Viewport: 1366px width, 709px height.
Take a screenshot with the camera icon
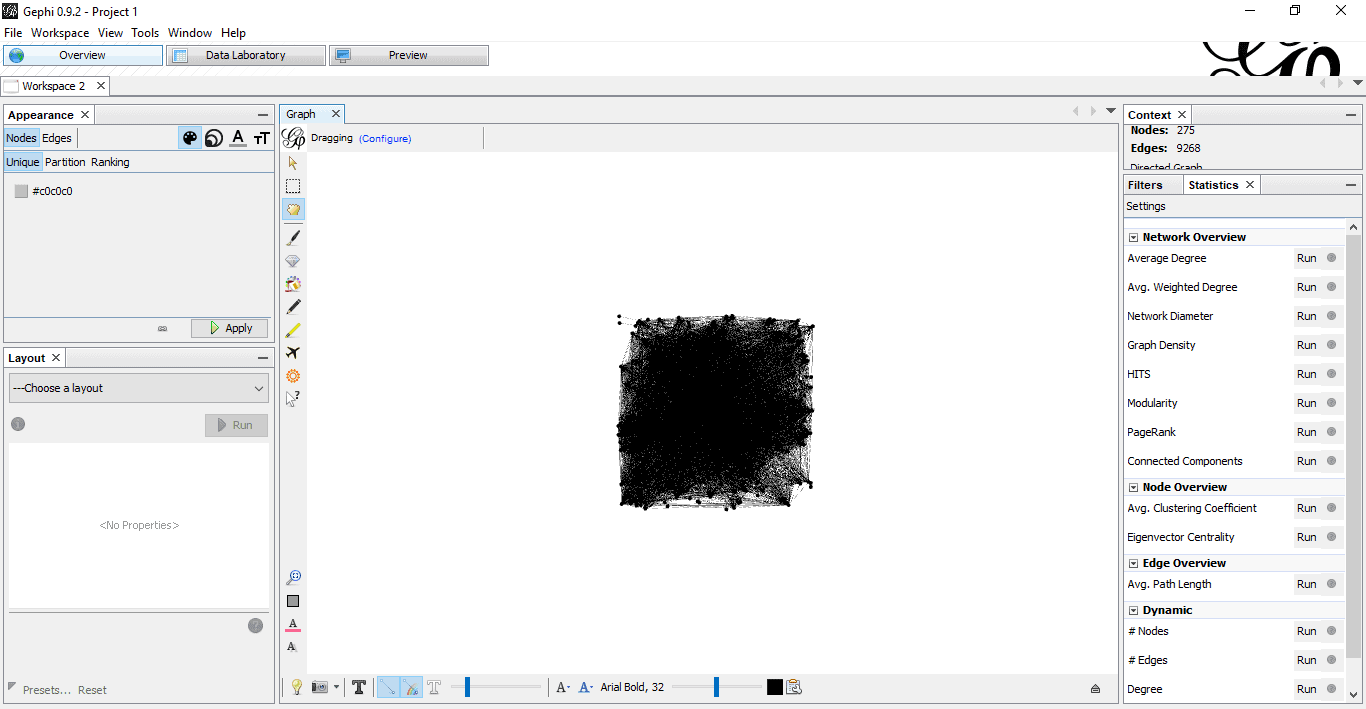coord(320,687)
